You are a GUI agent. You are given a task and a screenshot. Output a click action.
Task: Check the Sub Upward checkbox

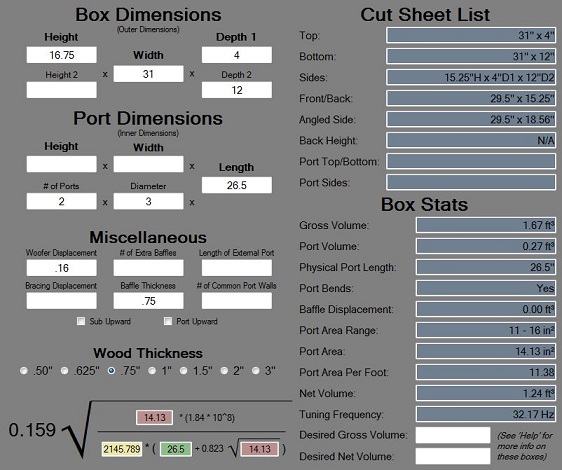point(81,321)
